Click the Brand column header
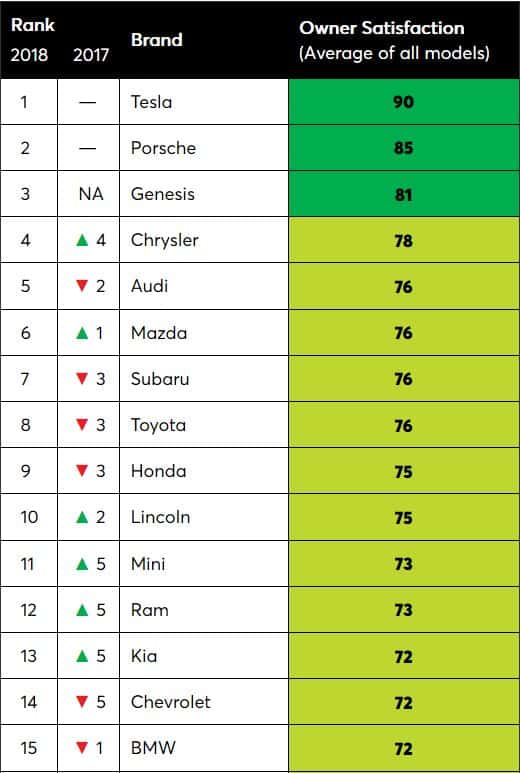Image resolution: width=520 pixels, height=773 pixels. point(157,39)
